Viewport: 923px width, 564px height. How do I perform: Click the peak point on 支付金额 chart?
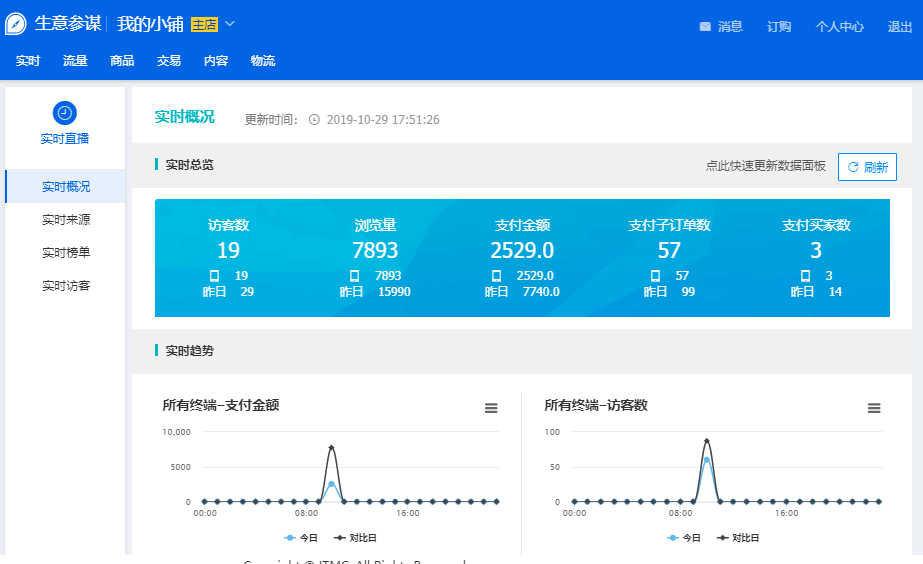(331, 447)
